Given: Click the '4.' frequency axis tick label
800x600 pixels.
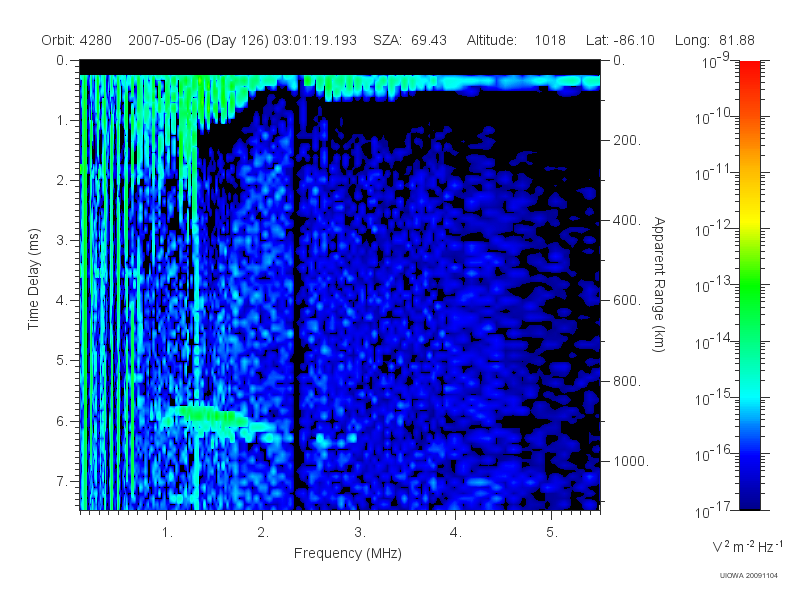Looking at the screenshot, I should pyautogui.click(x=456, y=533).
